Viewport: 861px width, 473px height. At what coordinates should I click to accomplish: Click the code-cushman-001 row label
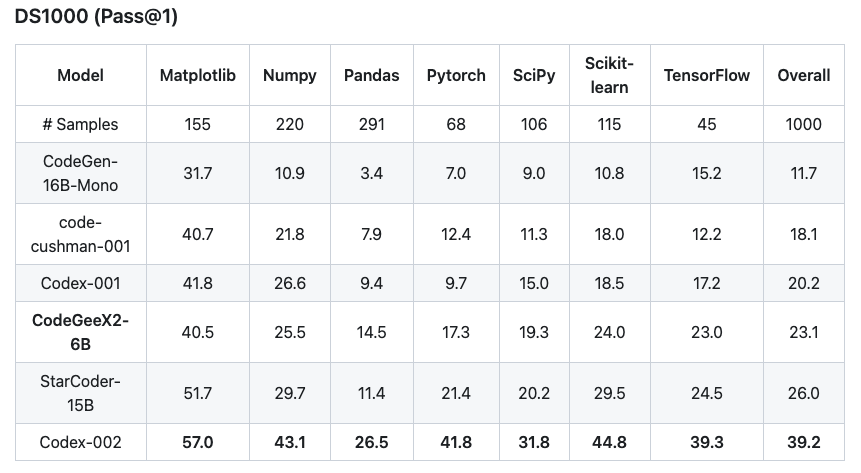tap(80, 234)
